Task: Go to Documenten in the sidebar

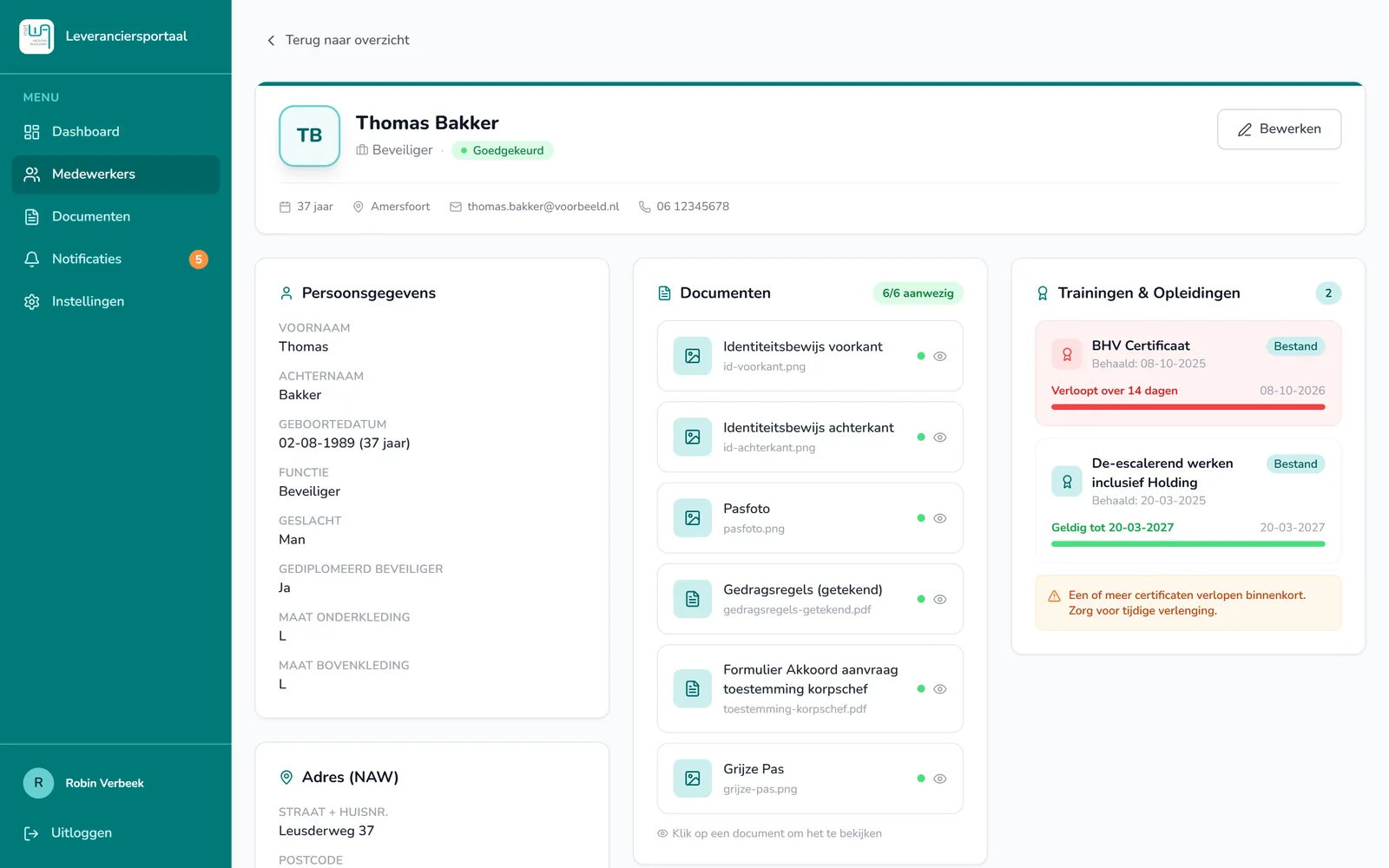Action: click(115, 217)
